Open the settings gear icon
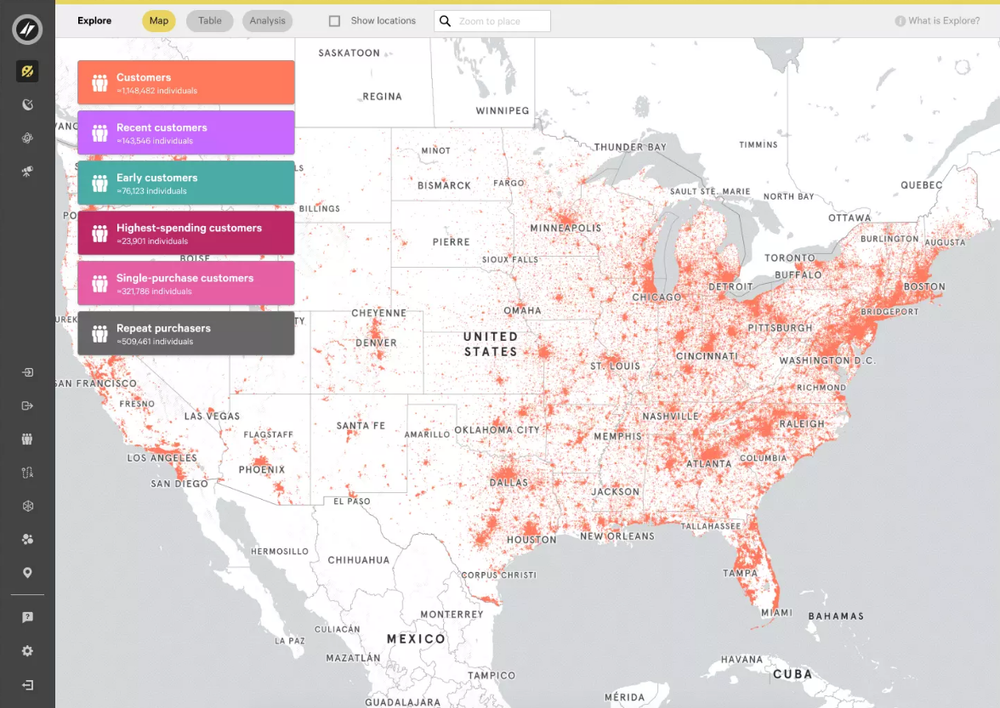This screenshot has height=708, width=1000. click(x=27, y=651)
